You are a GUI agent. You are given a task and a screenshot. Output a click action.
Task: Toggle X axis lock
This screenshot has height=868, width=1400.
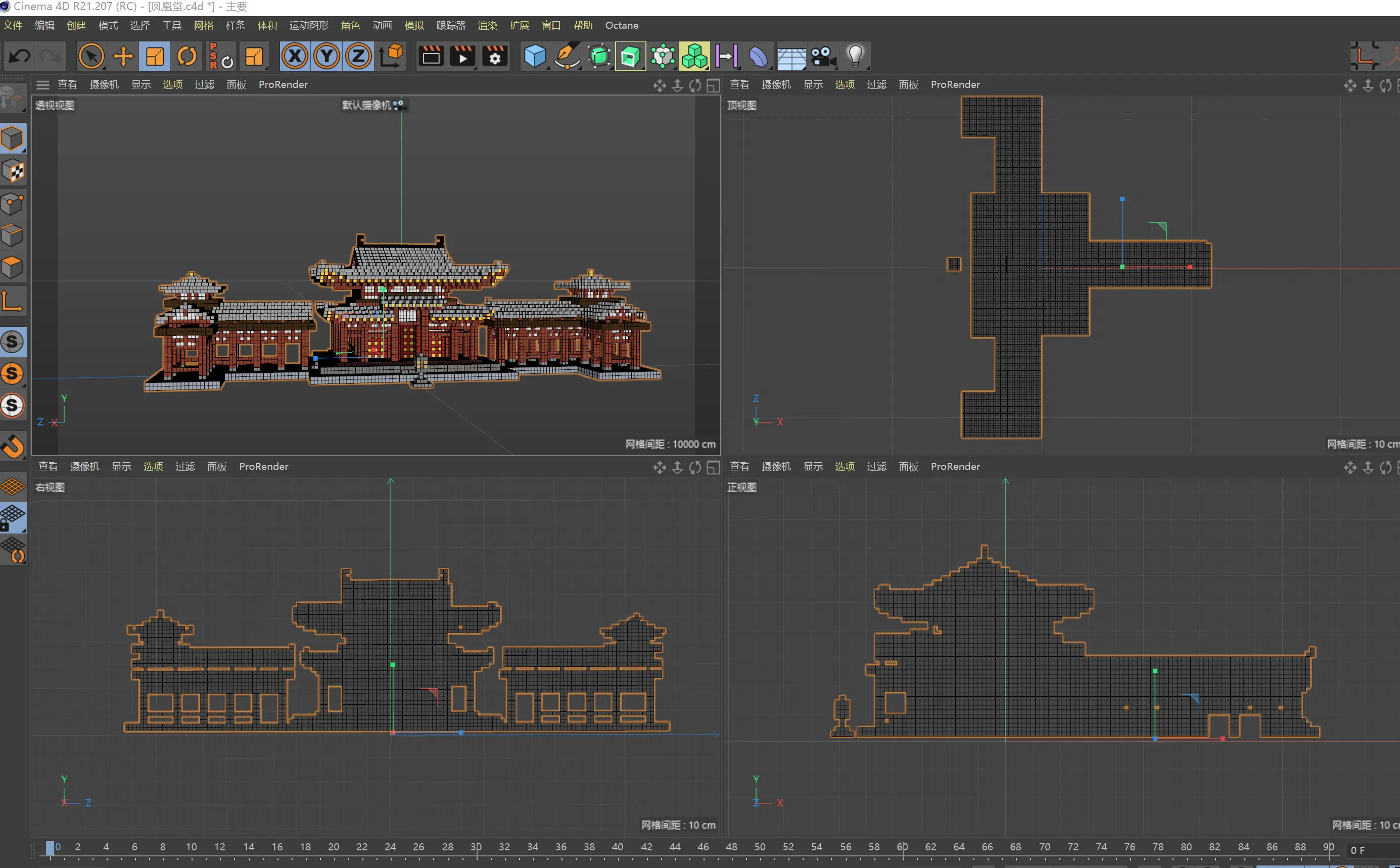point(295,56)
